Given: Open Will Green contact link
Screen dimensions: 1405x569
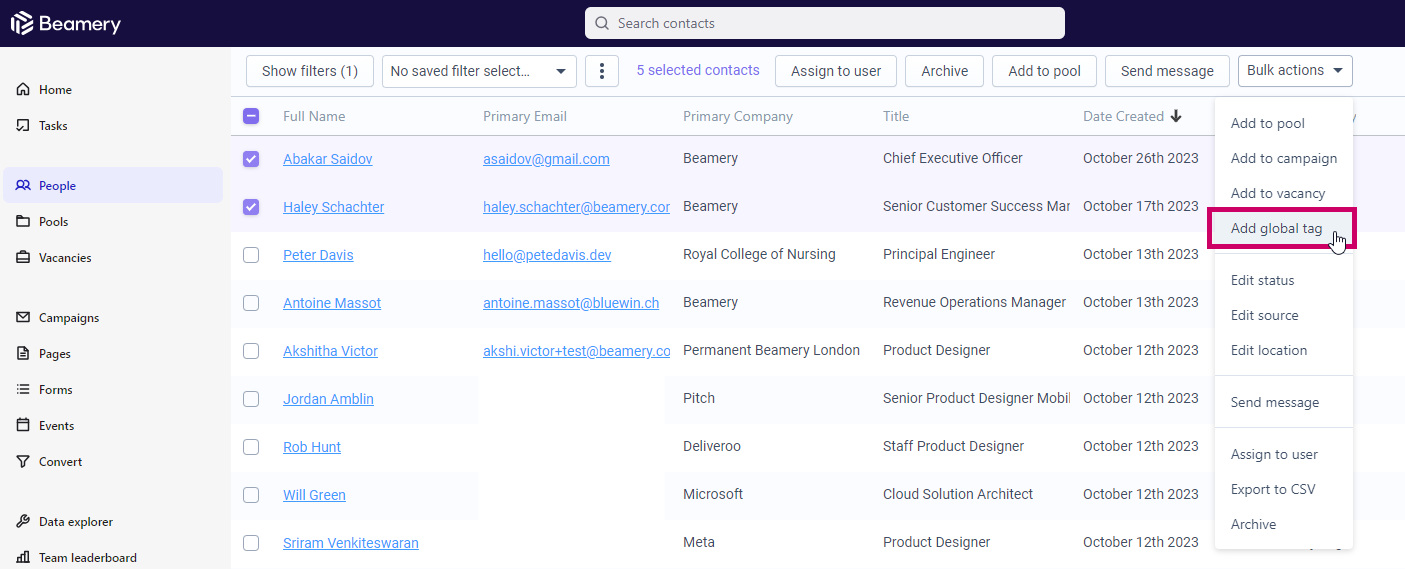Looking at the screenshot, I should pos(314,495).
